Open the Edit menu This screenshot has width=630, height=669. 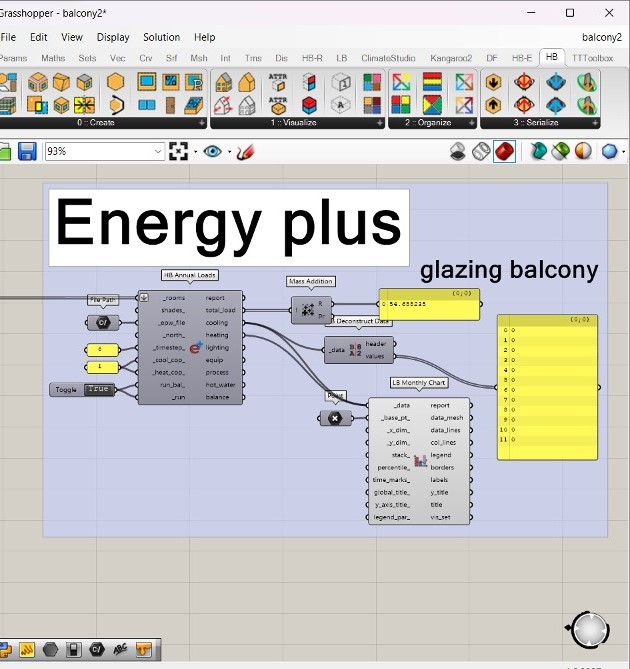coord(38,37)
